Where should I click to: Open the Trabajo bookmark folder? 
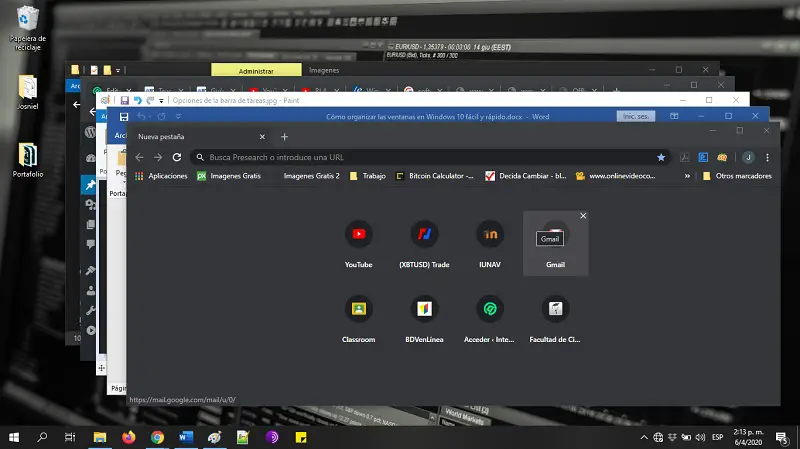[368, 176]
